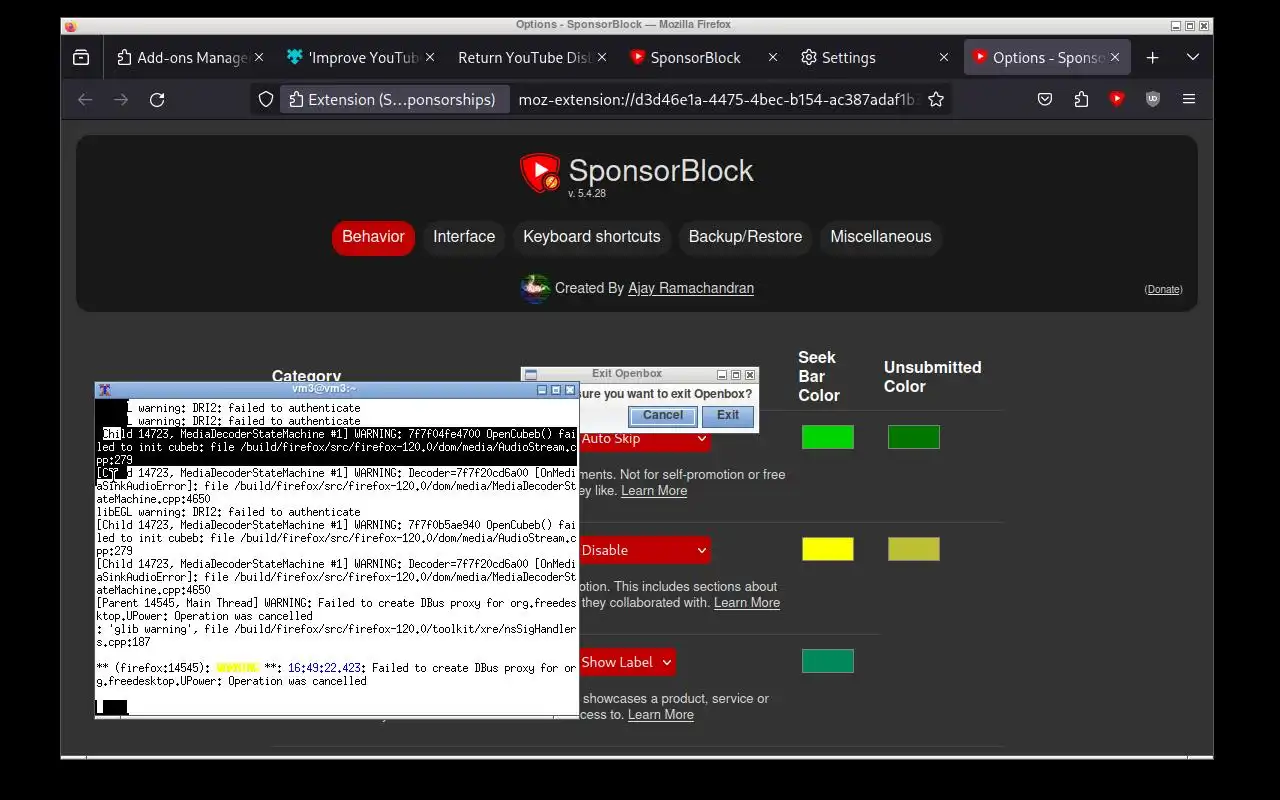Click the Exit Openbox dialog title icon

point(531,375)
